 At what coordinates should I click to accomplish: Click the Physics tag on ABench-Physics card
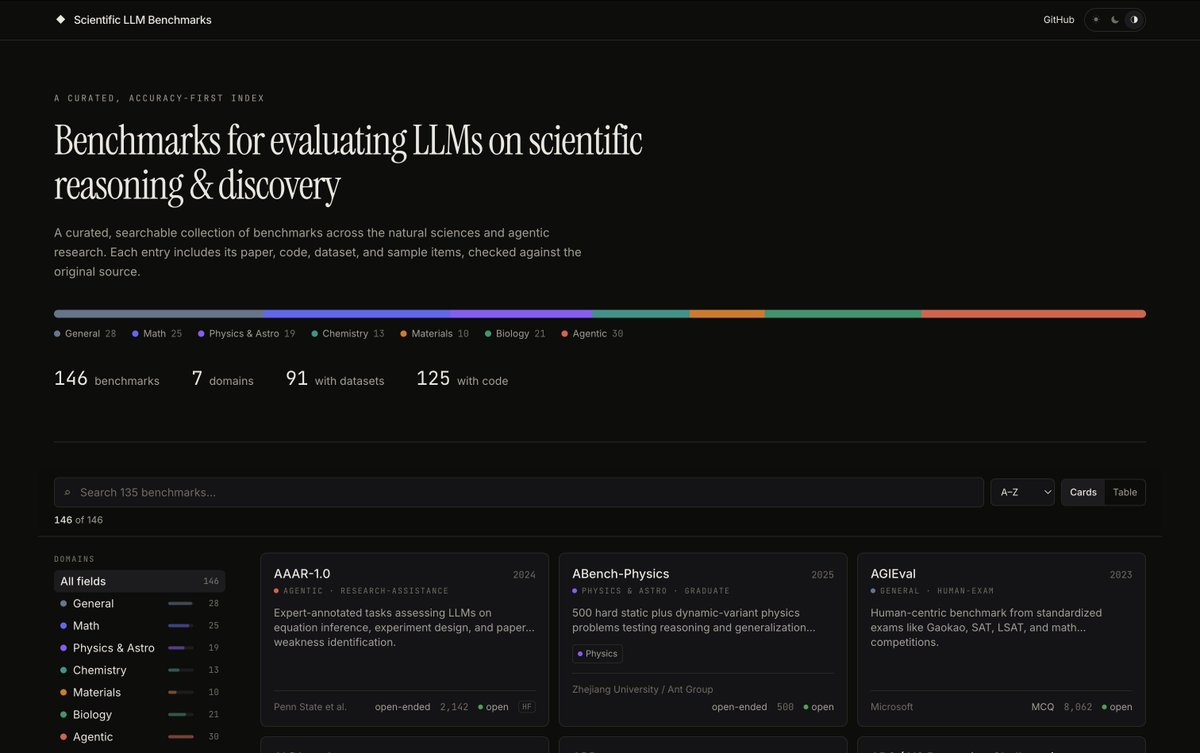pos(597,654)
